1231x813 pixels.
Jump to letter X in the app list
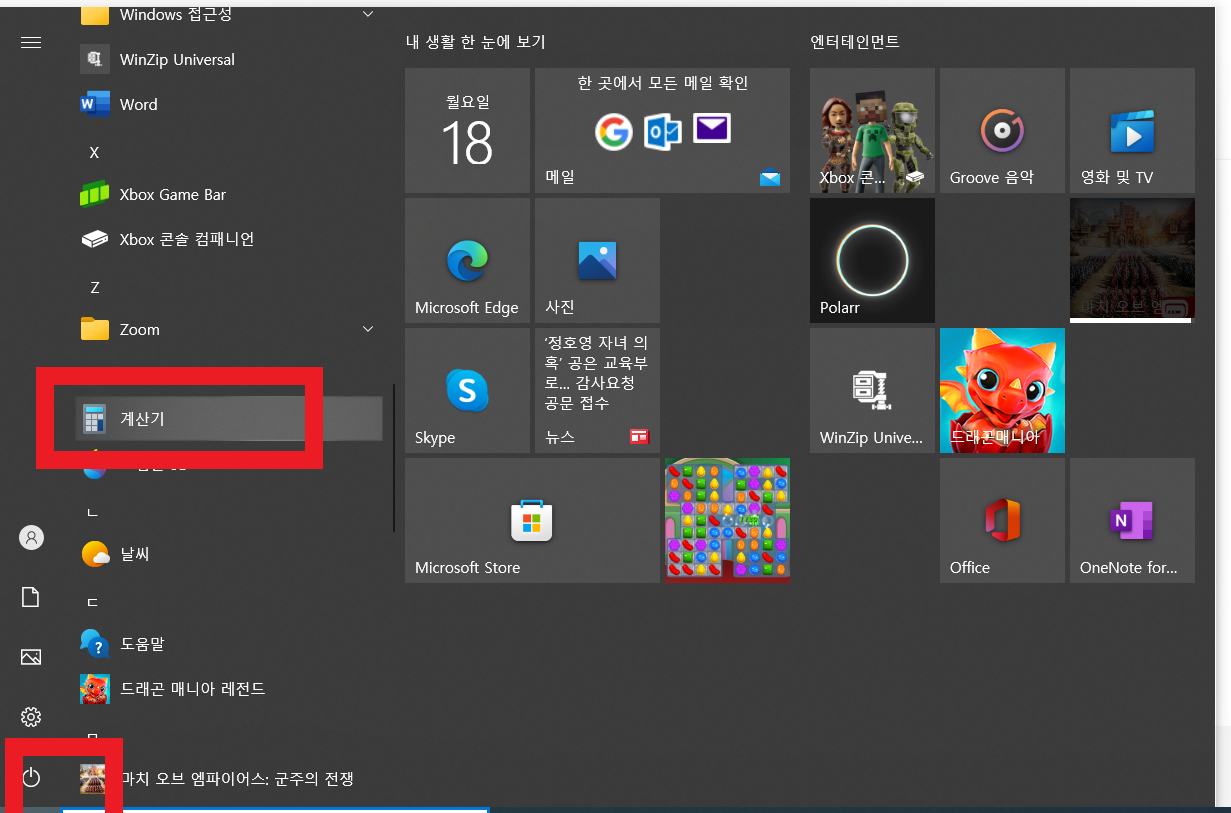click(x=94, y=152)
